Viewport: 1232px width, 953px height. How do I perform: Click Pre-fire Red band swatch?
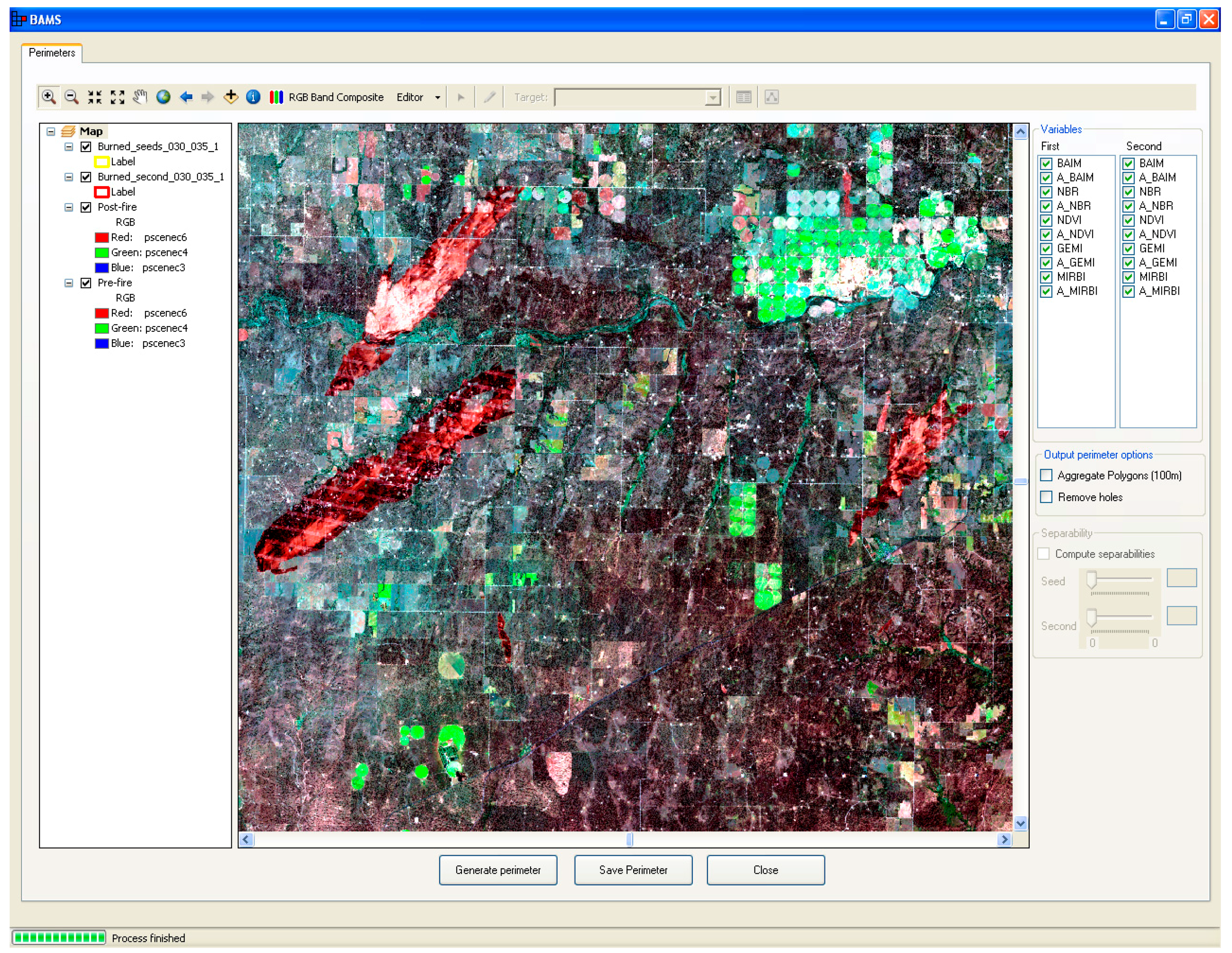tap(101, 313)
